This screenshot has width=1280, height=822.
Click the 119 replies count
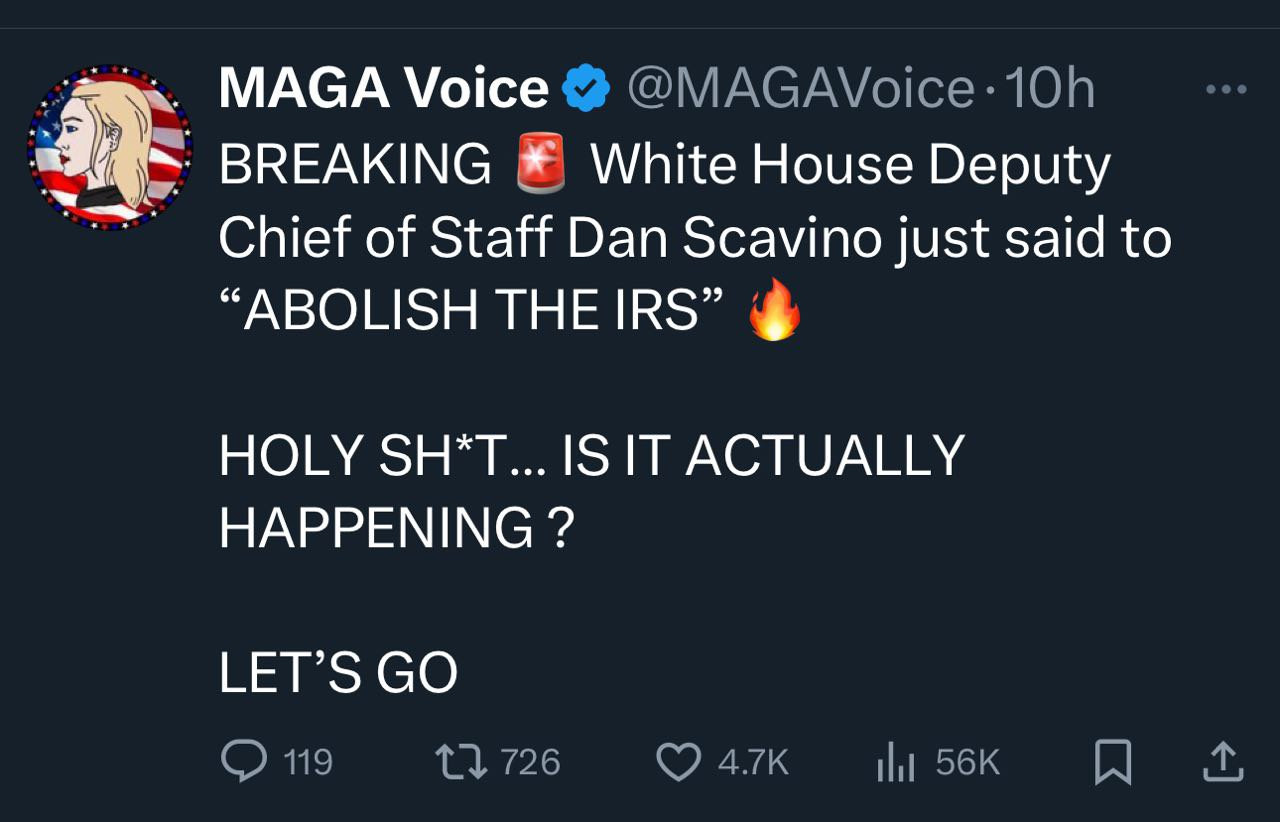308,763
